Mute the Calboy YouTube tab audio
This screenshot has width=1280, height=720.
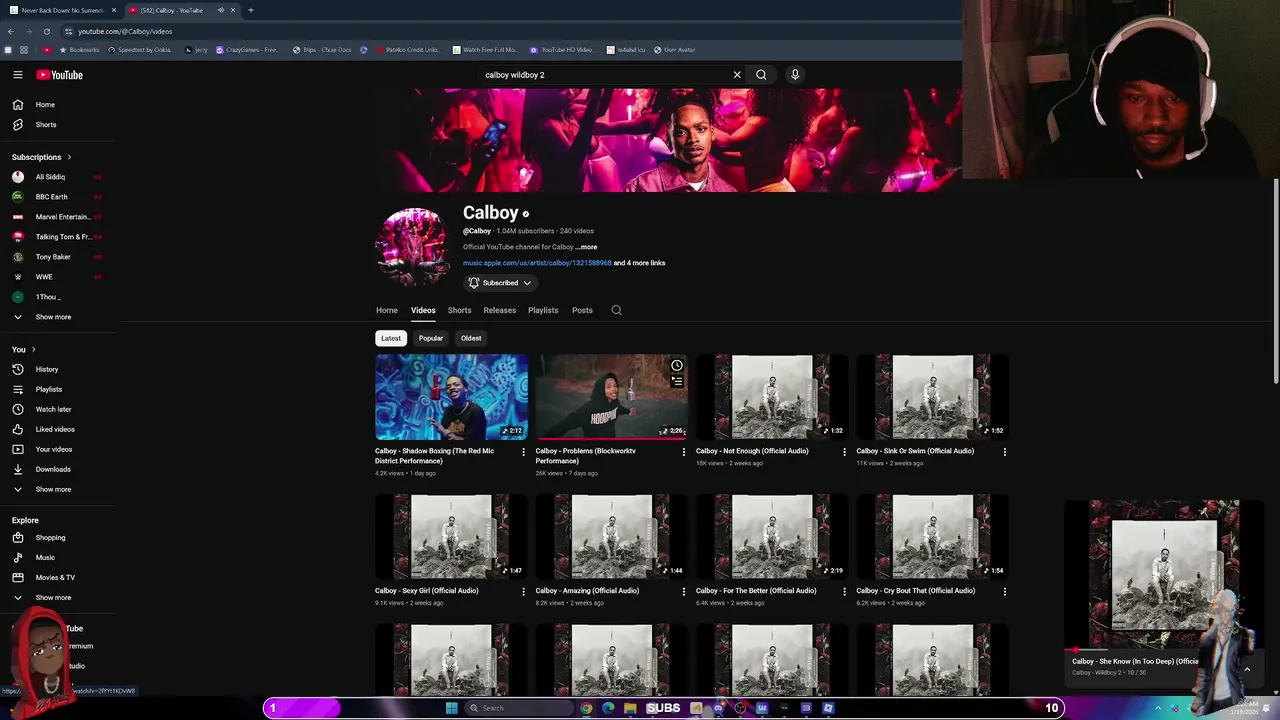point(220,10)
